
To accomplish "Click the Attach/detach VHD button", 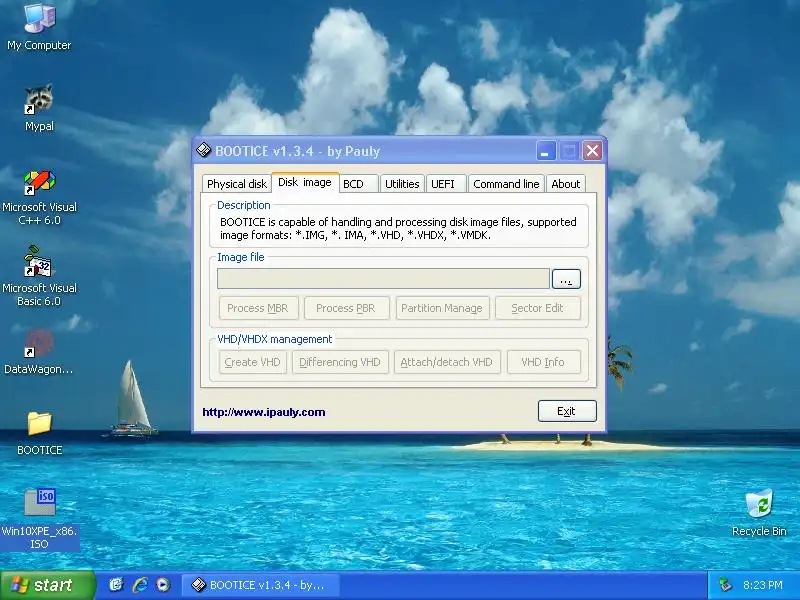I will (447, 362).
